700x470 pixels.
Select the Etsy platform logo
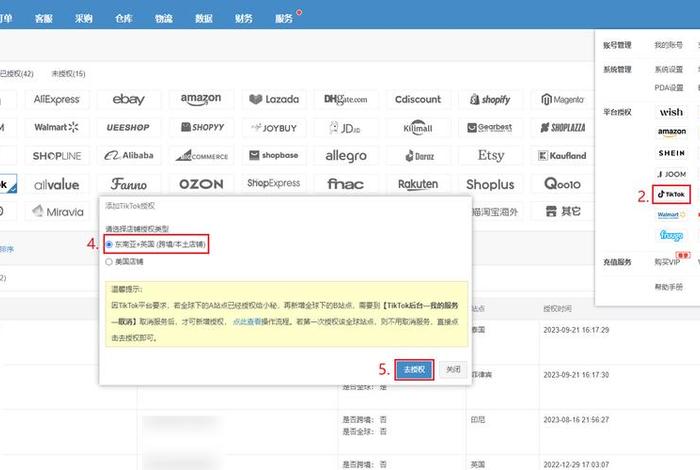tap(490, 156)
